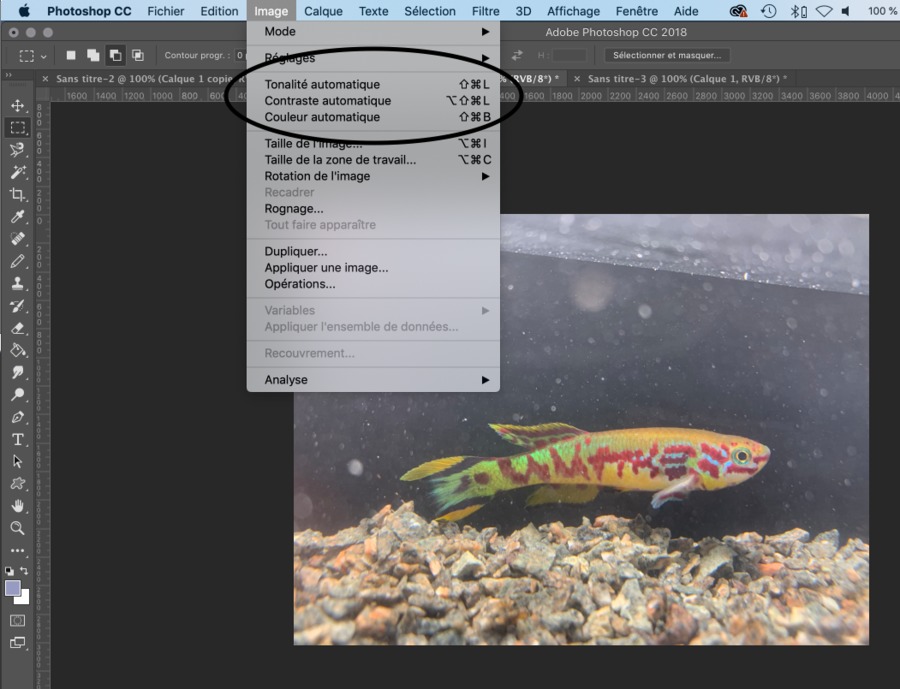900x689 pixels.
Task: Switch to Sans titre-2 document tab
Action: click(144, 79)
